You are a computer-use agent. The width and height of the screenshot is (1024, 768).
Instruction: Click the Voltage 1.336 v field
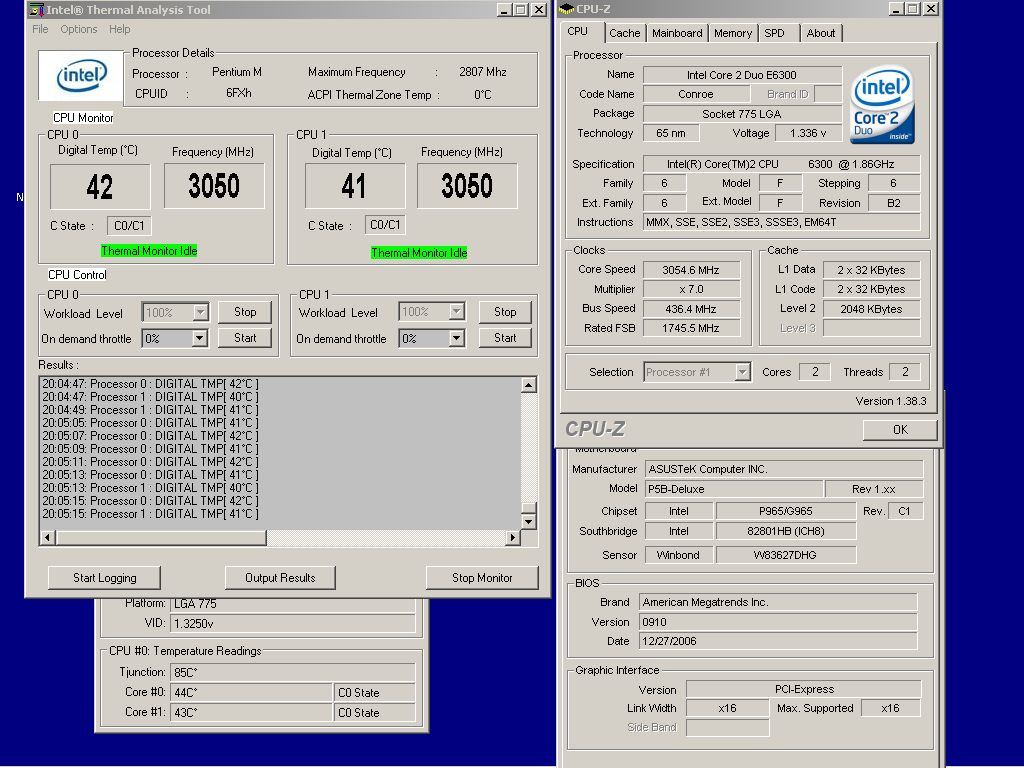(x=808, y=133)
